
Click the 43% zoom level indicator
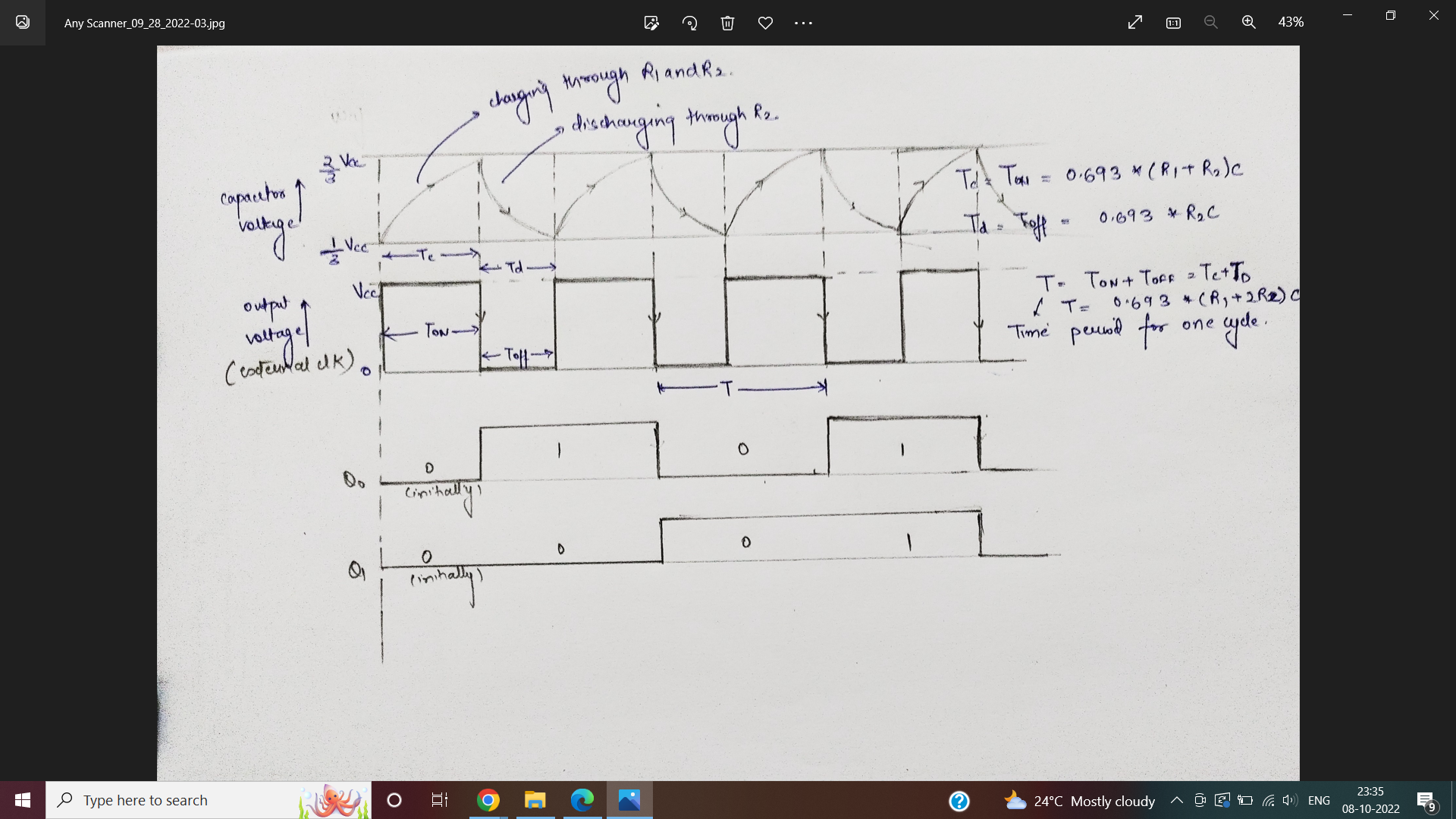click(1291, 22)
